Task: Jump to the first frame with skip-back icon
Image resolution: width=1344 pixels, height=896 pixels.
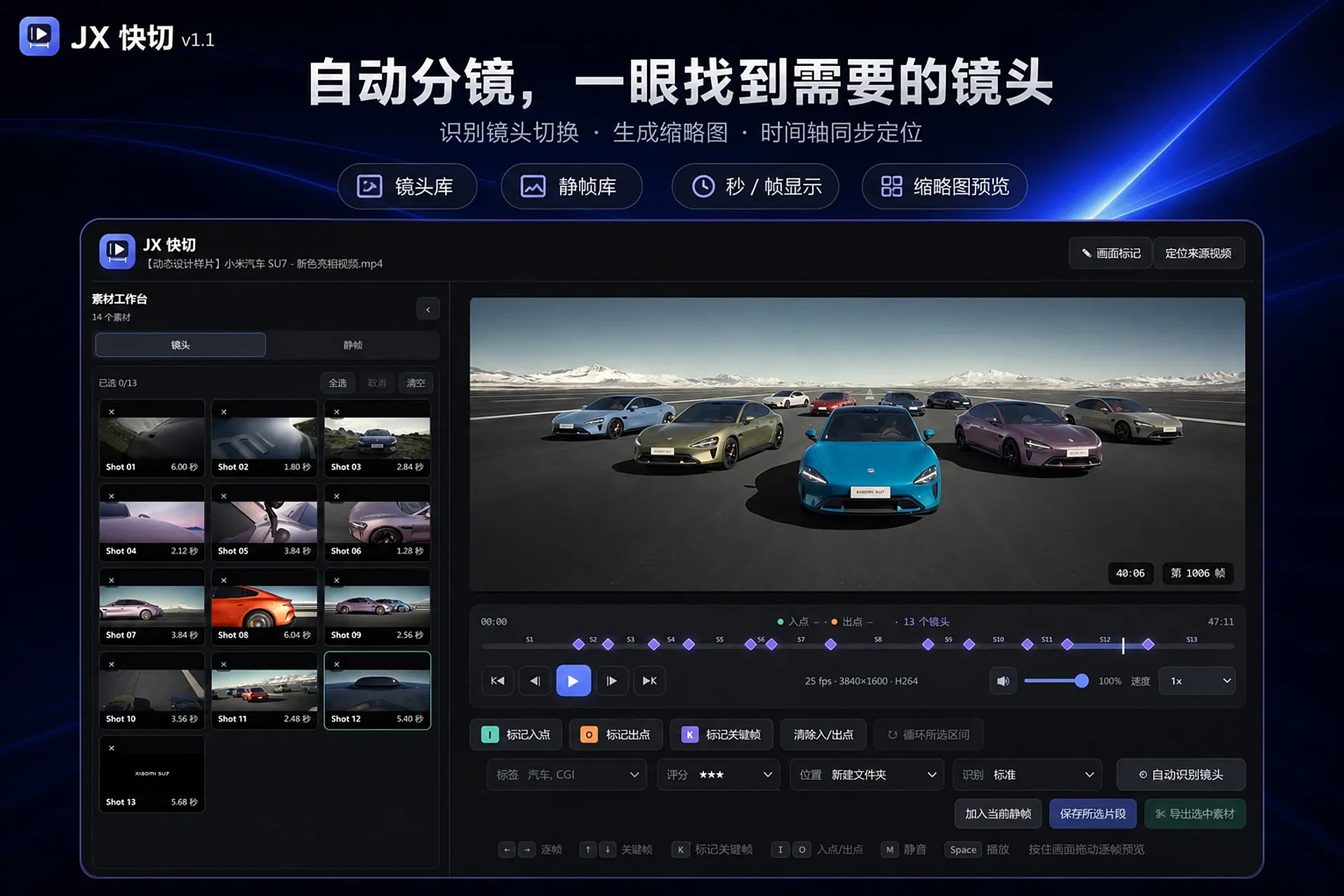Action: 498,681
